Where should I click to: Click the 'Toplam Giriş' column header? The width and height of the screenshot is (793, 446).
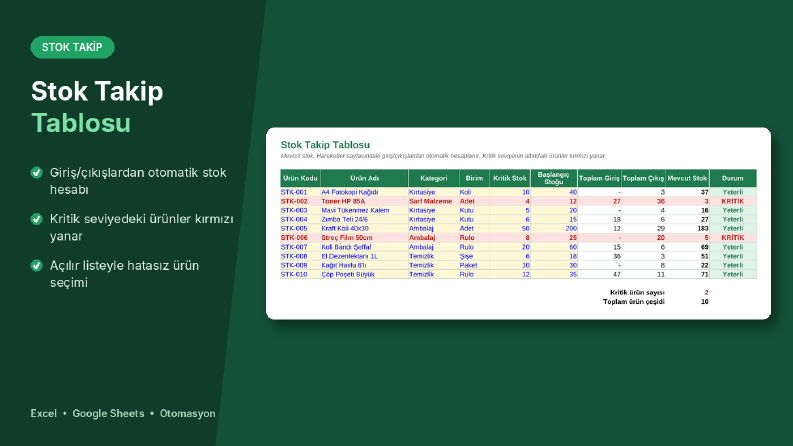599,178
